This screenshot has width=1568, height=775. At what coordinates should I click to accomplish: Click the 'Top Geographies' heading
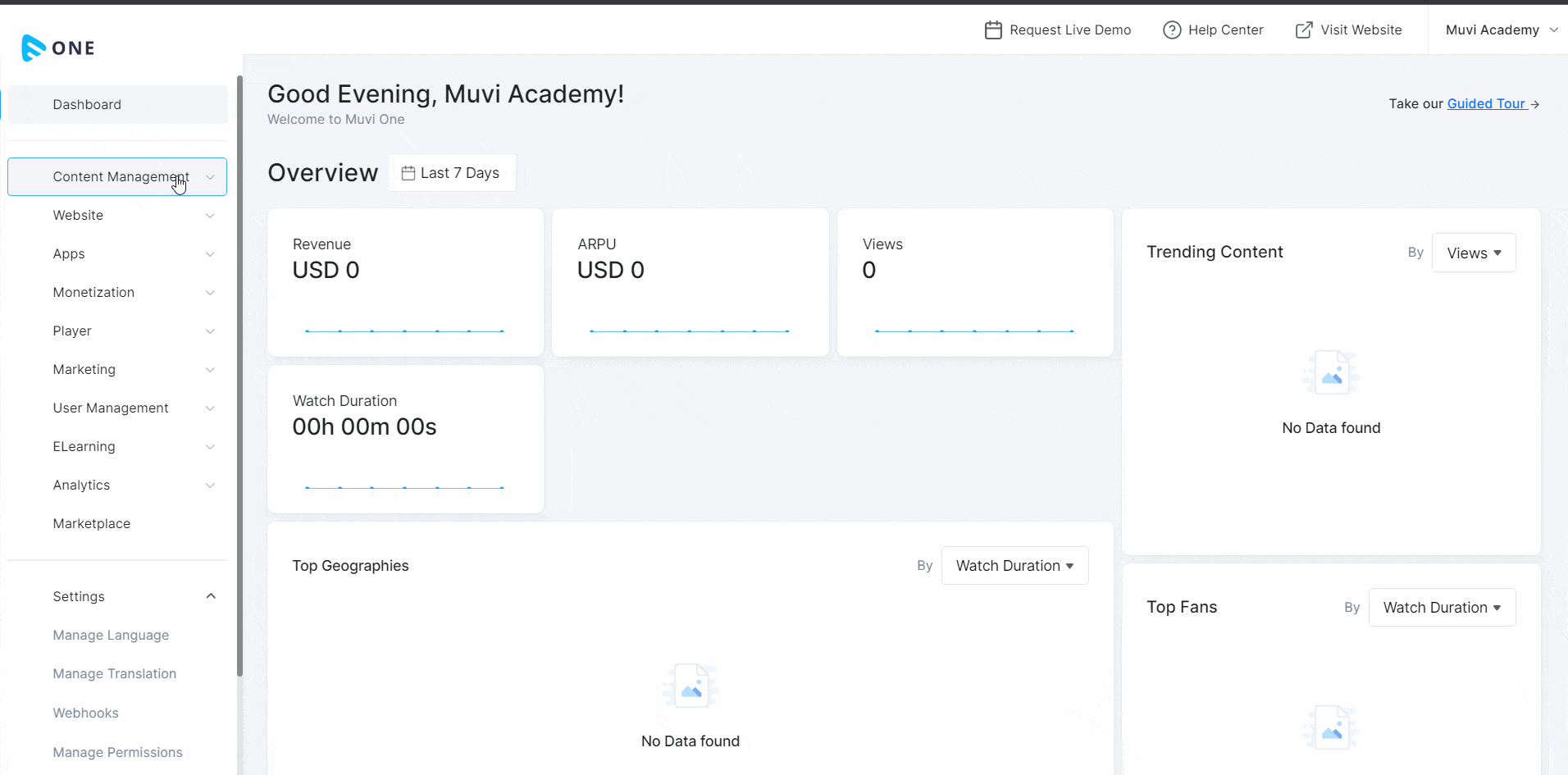pyautogui.click(x=350, y=566)
